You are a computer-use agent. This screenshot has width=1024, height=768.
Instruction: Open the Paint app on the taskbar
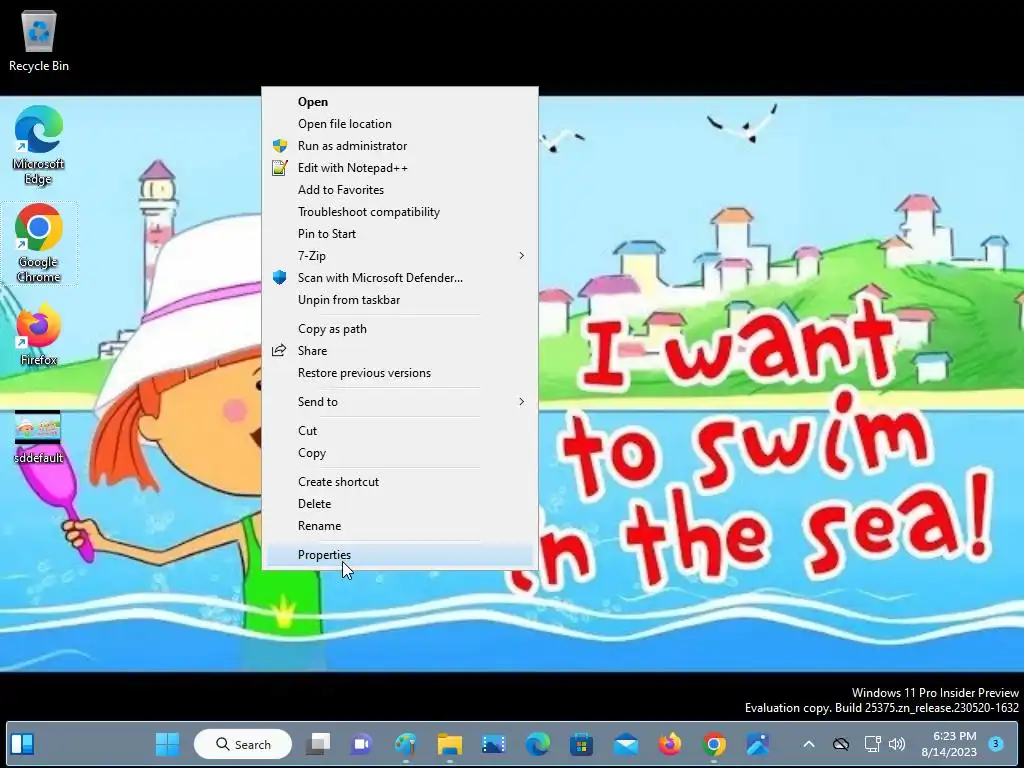point(406,744)
